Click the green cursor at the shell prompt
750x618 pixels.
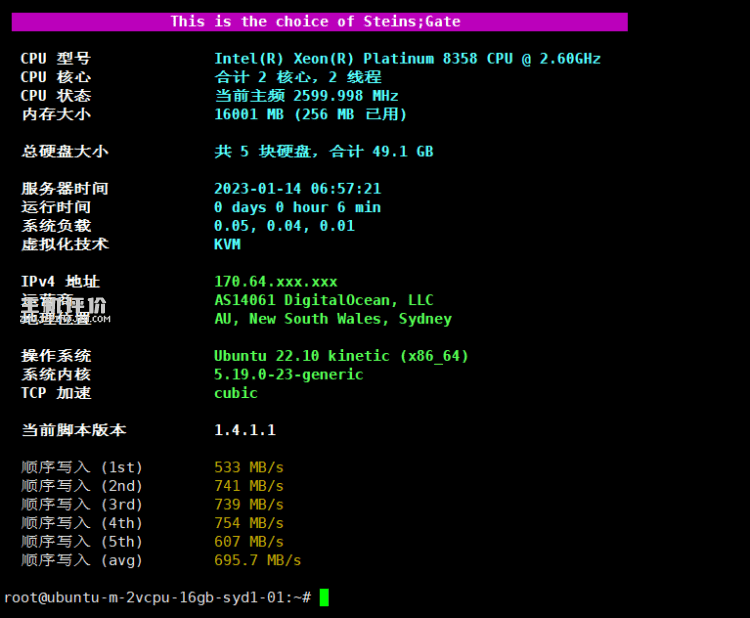(323, 597)
